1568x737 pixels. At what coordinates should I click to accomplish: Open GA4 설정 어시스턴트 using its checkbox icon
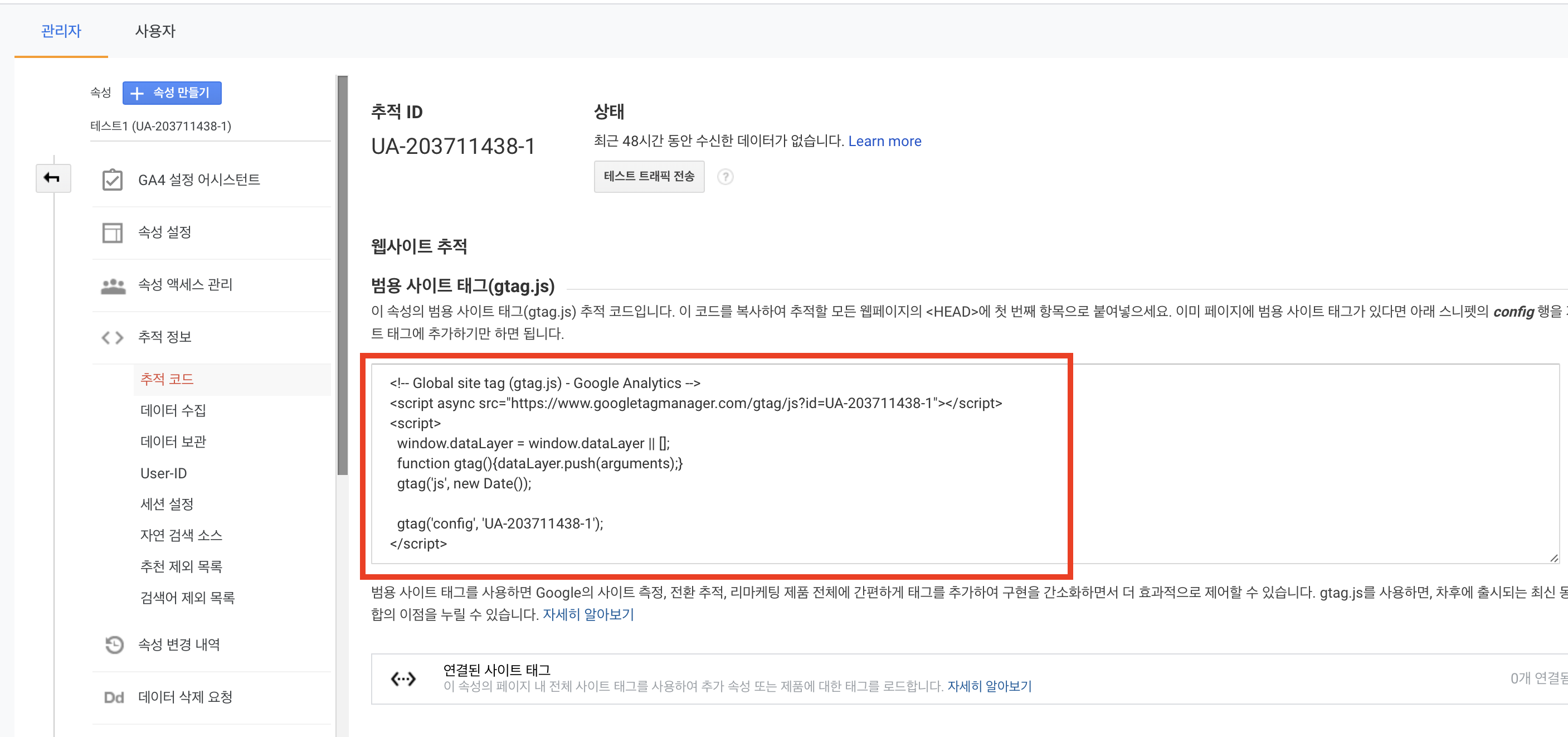tap(113, 179)
